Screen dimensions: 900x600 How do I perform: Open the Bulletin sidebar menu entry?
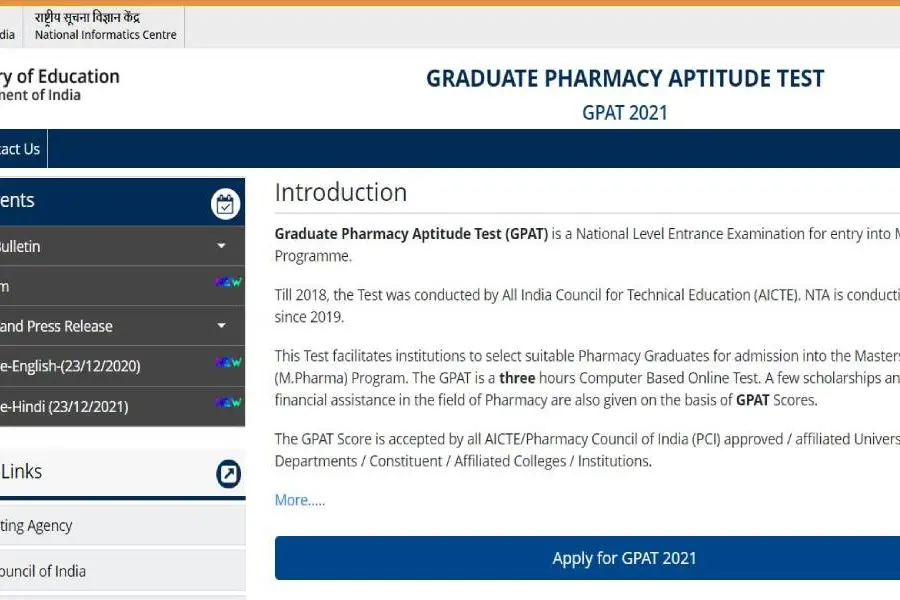[20, 246]
